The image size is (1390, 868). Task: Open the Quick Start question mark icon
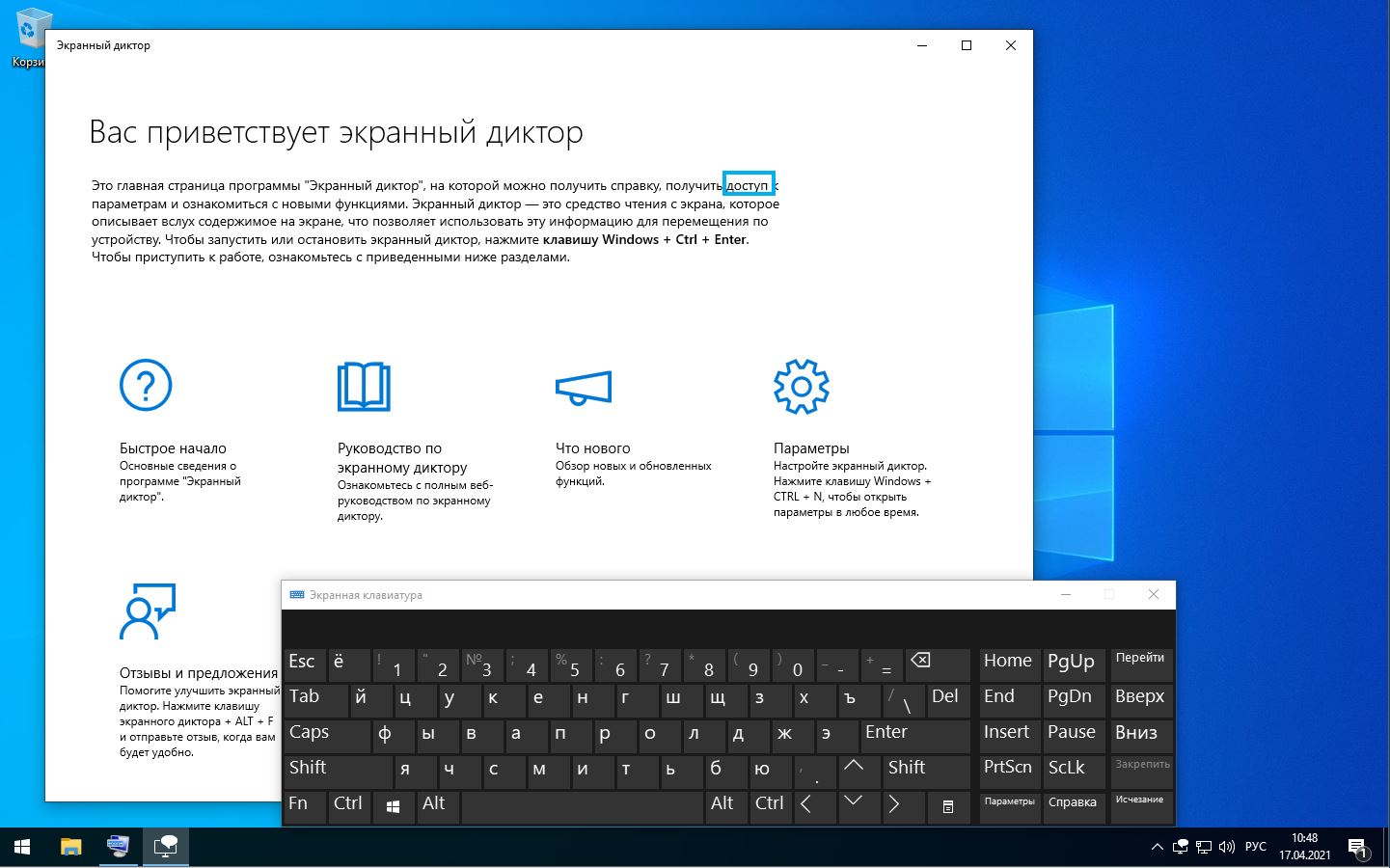pos(146,385)
